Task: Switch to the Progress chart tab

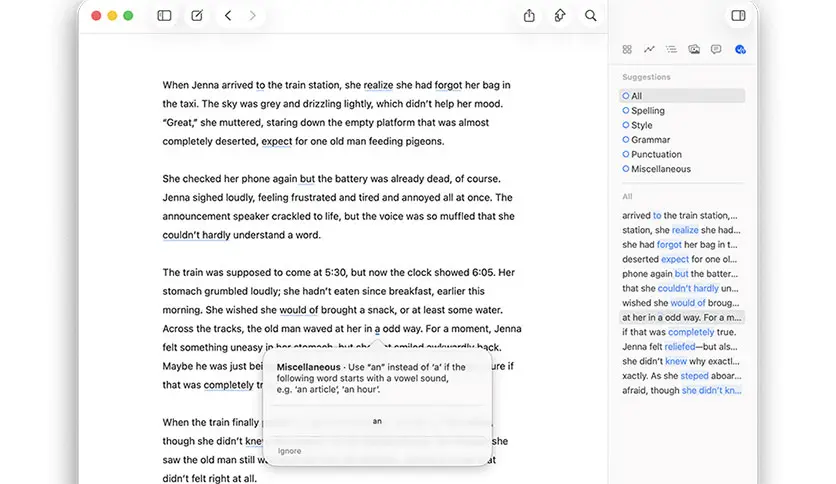Action: (x=649, y=50)
